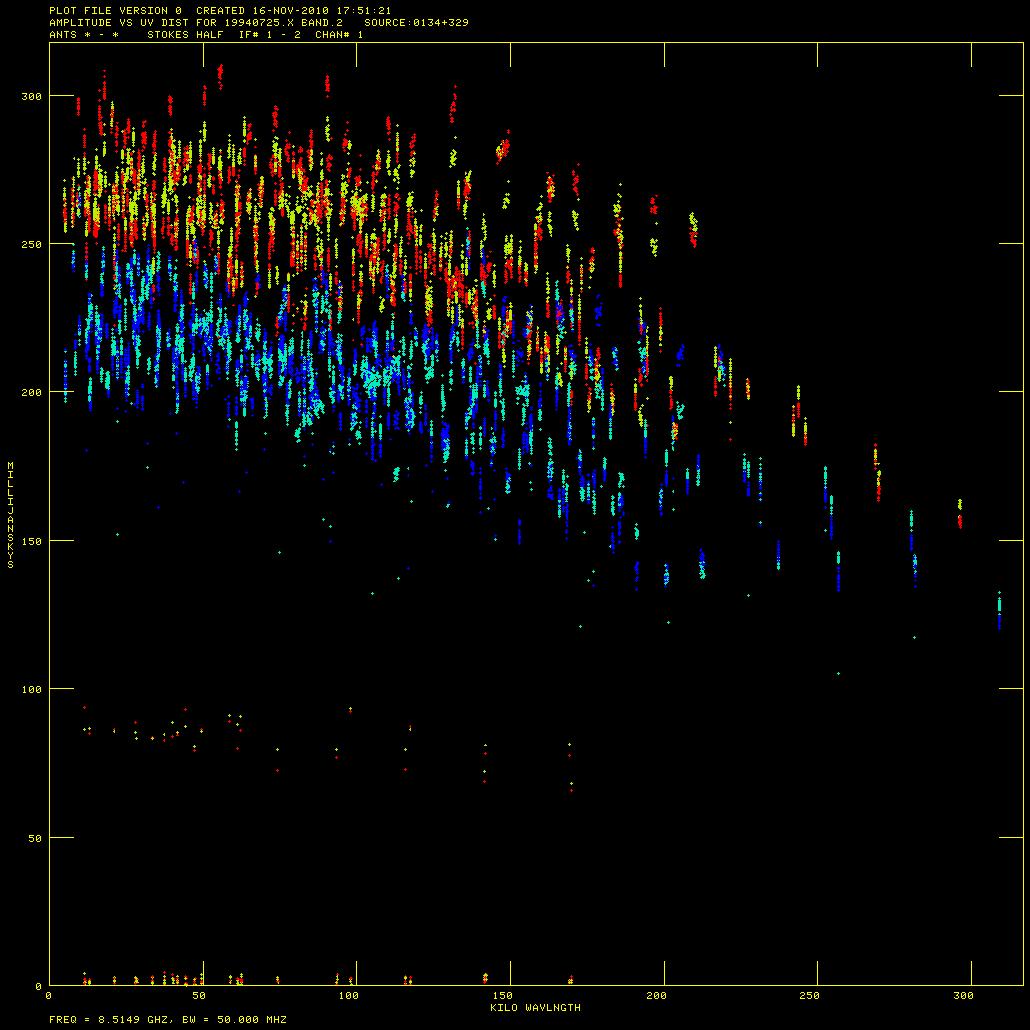Click the y-axis value '300'

pos(31,97)
